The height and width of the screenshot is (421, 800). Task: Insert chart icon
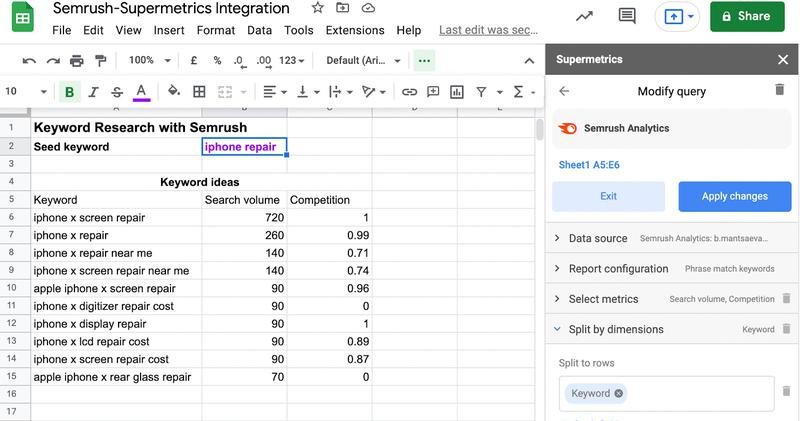(457, 92)
